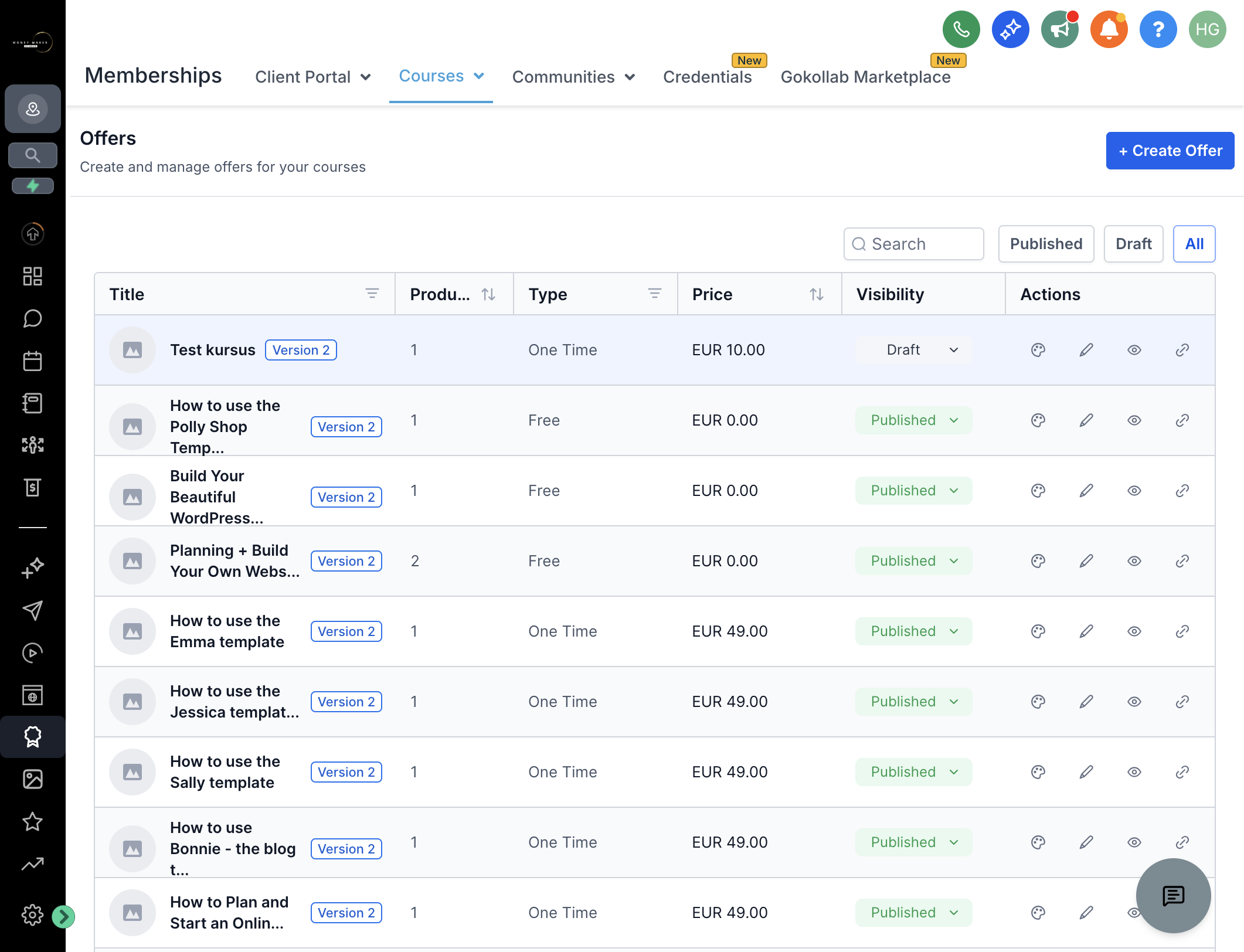Show All offers filter
The image size is (1244, 952).
coord(1194,244)
